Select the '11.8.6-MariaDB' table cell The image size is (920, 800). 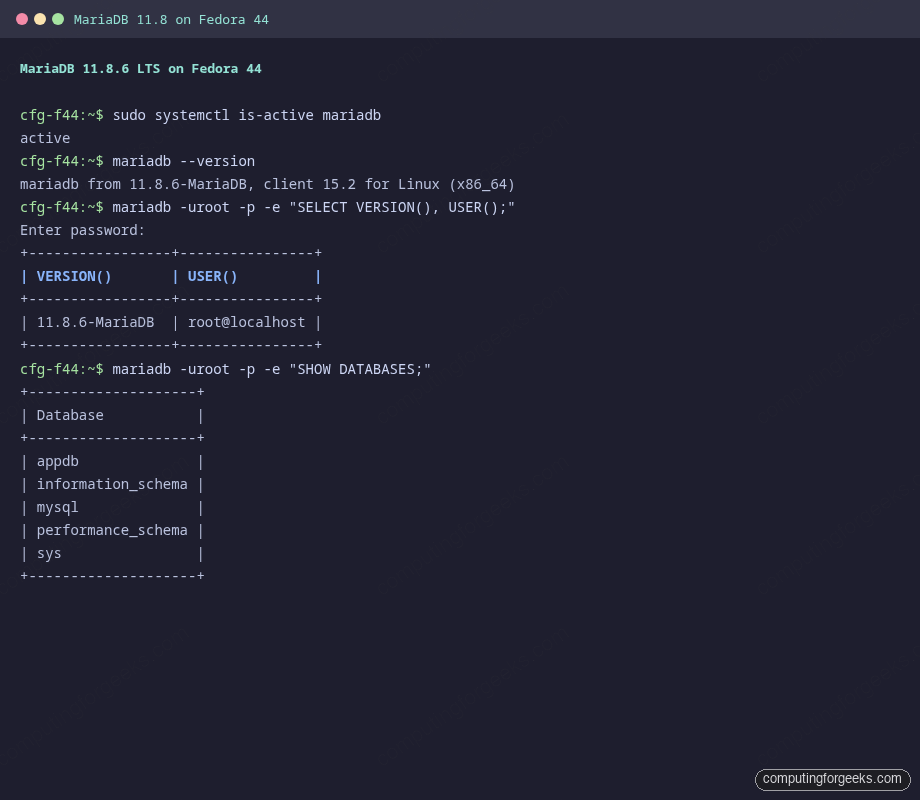pyautogui.click(x=96, y=322)
